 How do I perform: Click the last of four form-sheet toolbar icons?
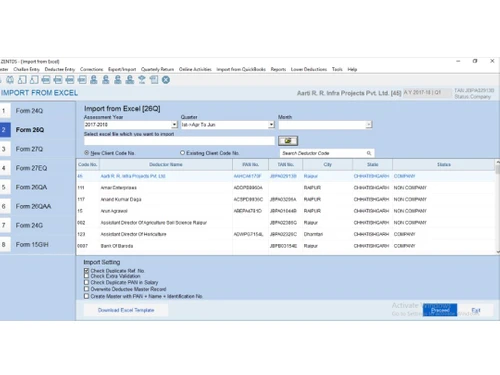[x=82, y=80]
